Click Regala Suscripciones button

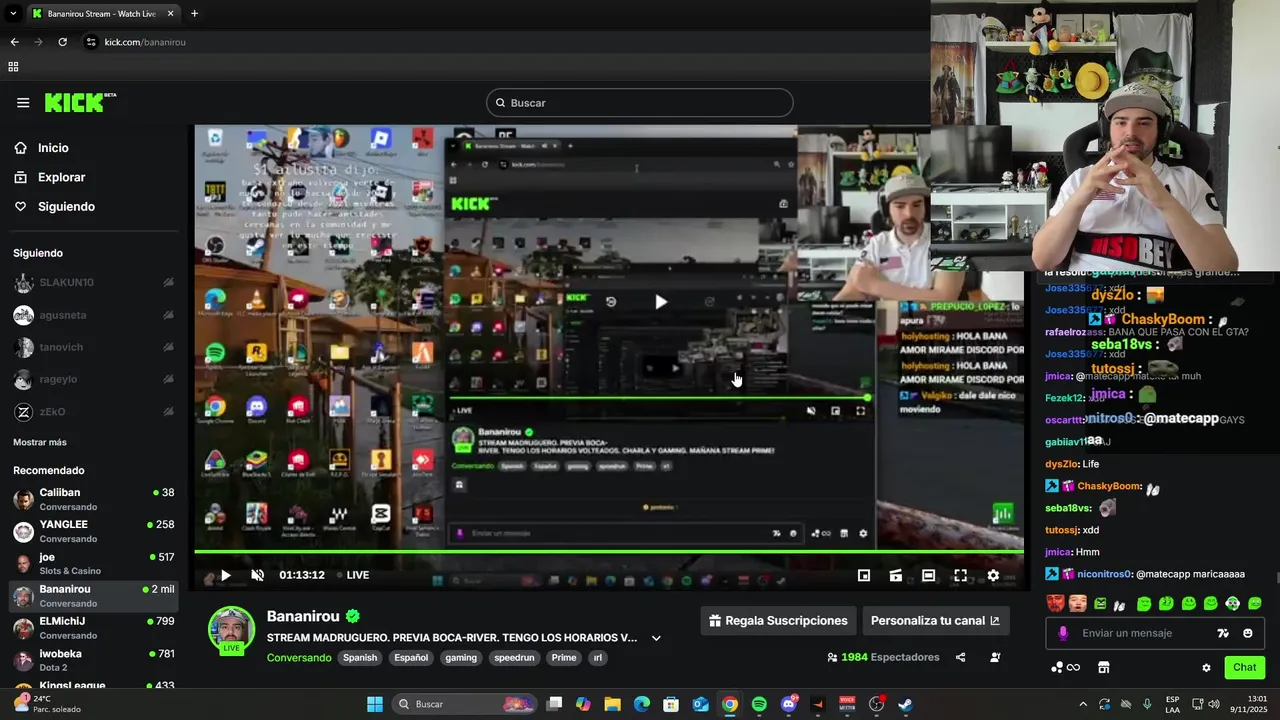coord(778,620)
